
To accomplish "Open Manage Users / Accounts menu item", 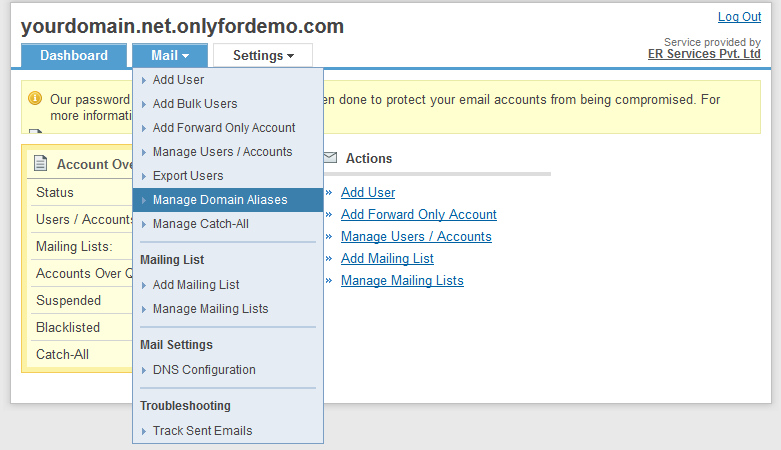I will pos(222,152).
